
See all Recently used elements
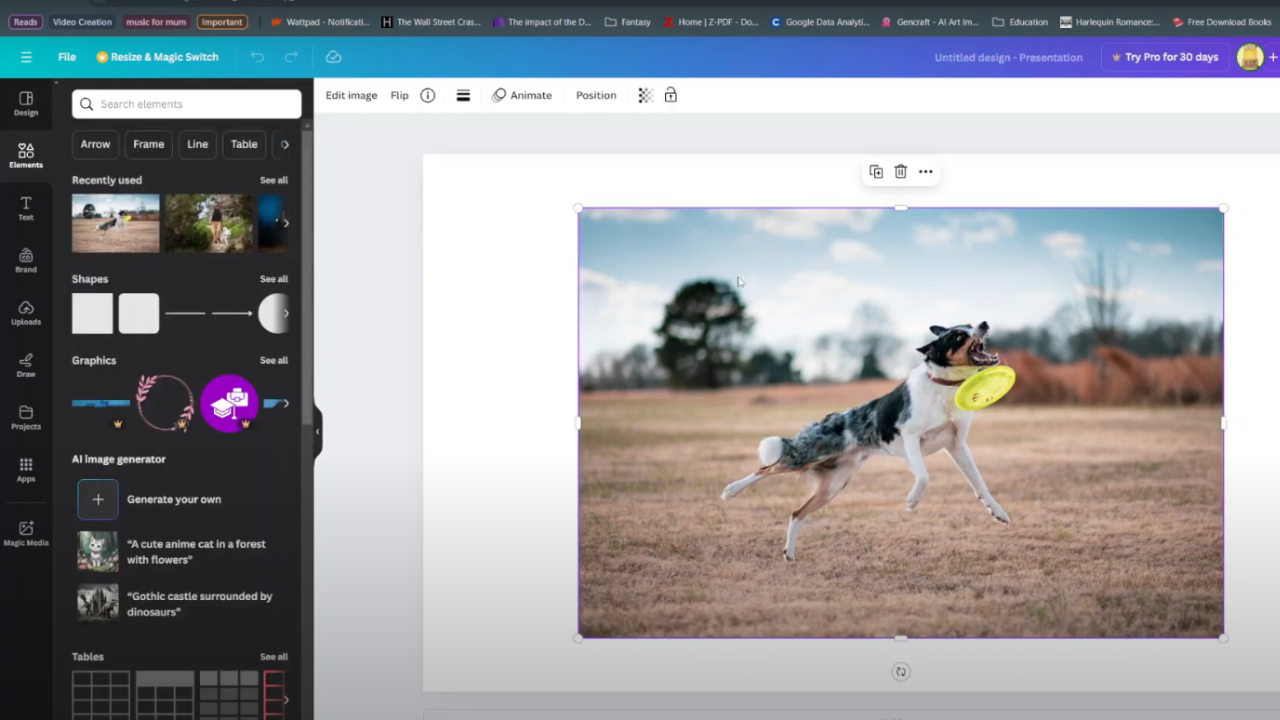274,180
